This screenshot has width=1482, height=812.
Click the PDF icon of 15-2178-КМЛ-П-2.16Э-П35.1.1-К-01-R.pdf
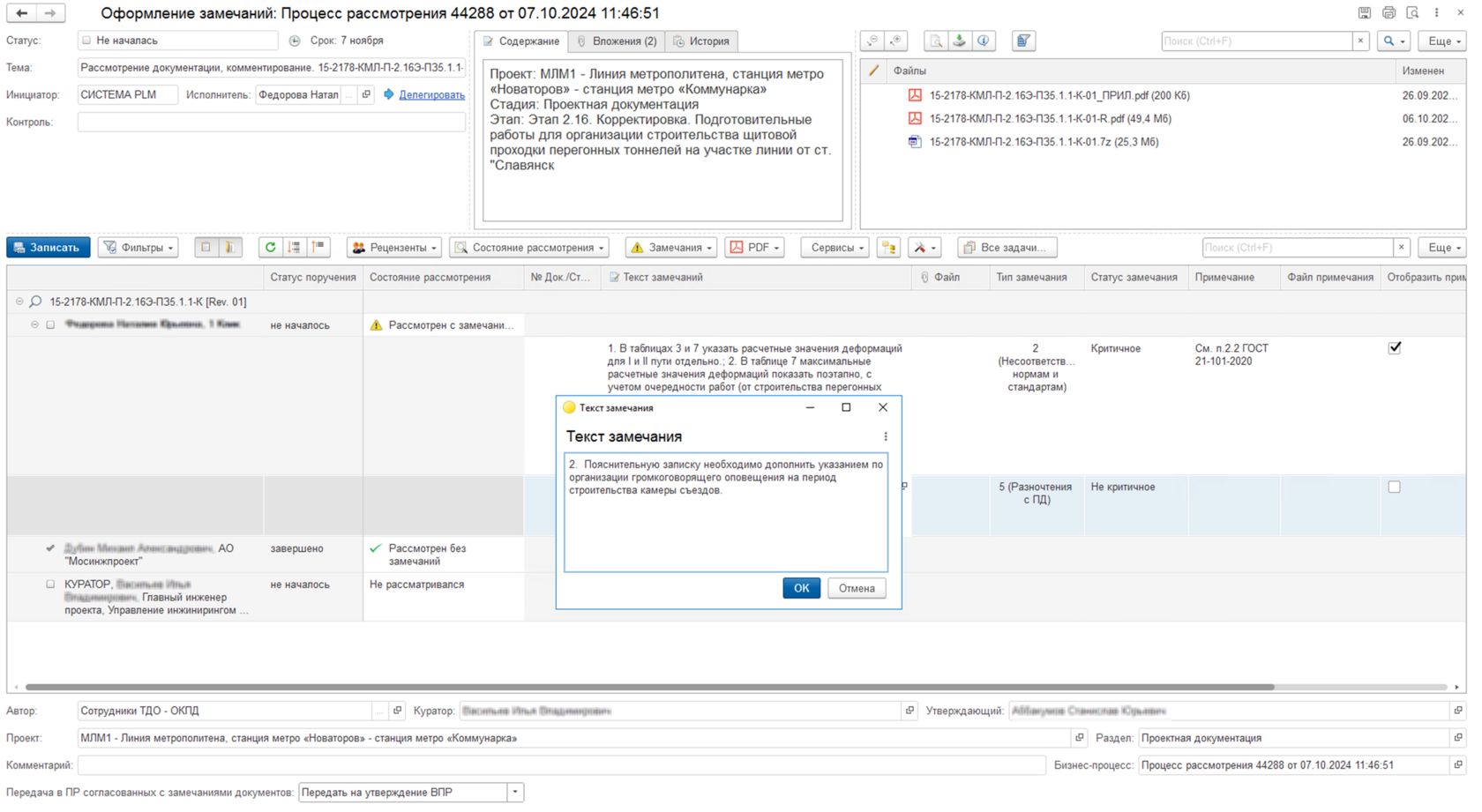point(915,118)
